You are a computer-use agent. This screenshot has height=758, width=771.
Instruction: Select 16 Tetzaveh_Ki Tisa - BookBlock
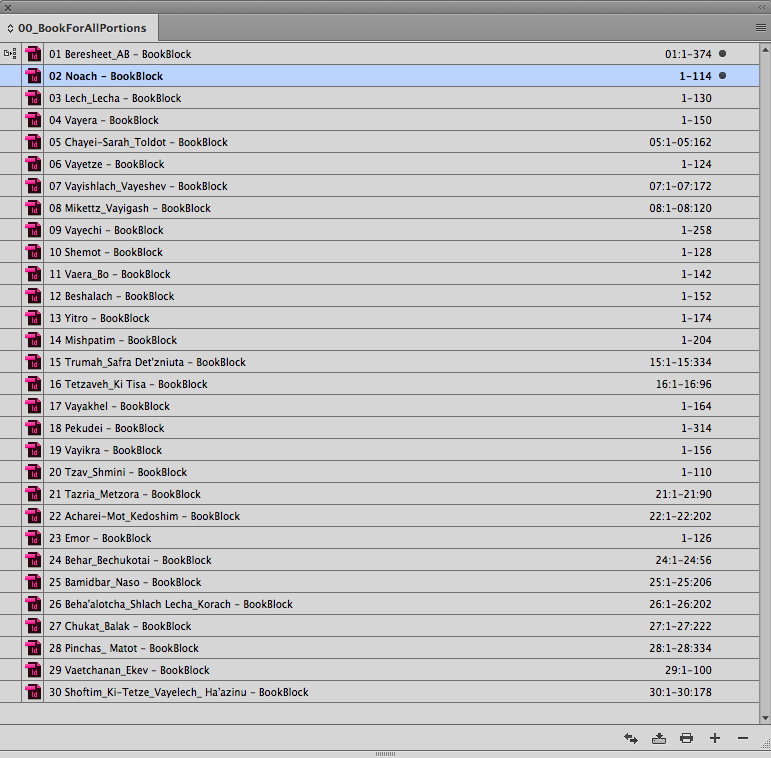380,384
